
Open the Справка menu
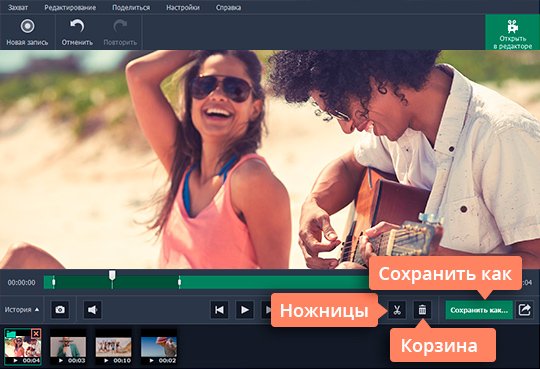[x=228, y=7]
